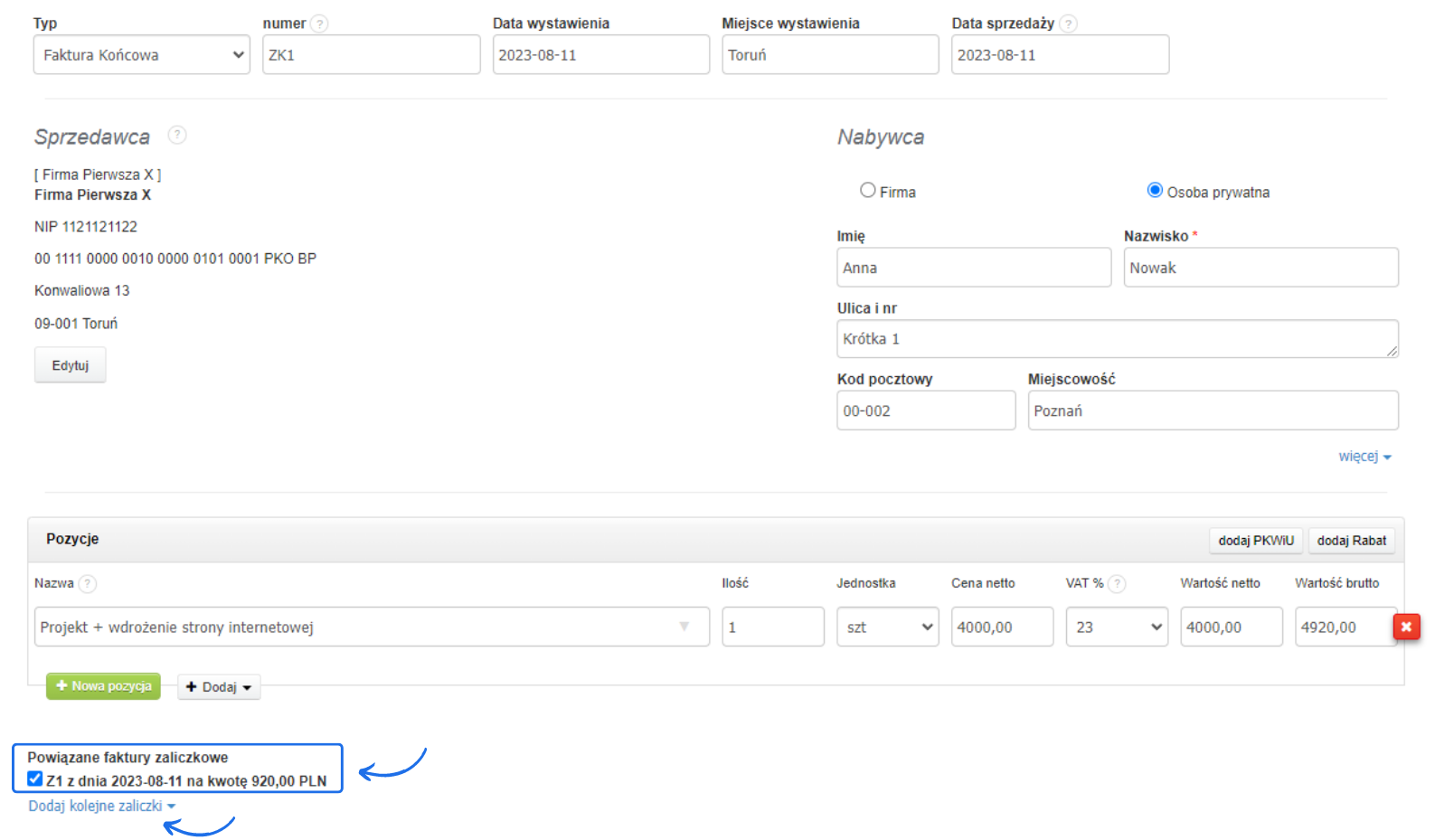Click the Dodaj kolejne zaliczki link
The width and height of the screenshot is (1435, 840).
tap(101, 806)
